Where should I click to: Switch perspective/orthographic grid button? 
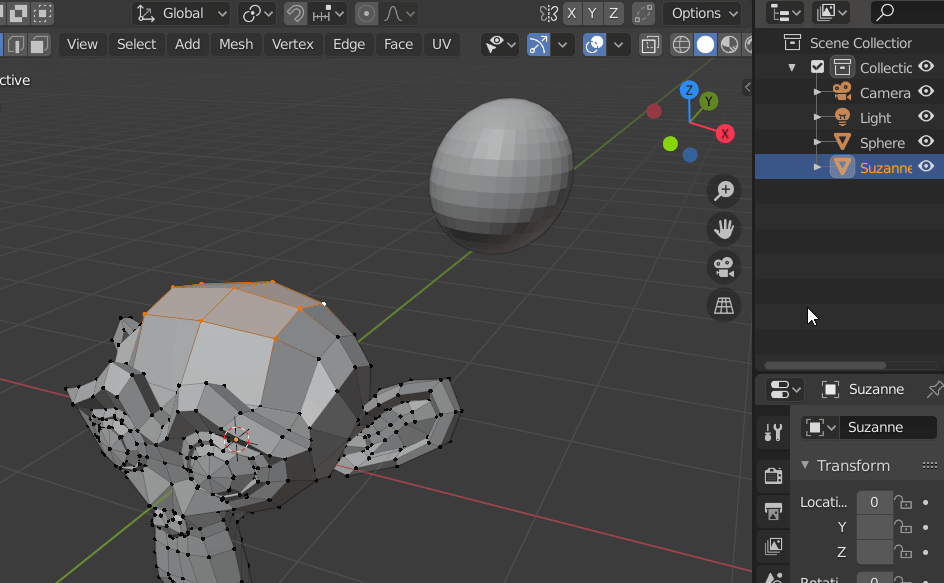pyautogui.click(x=724, y=306)
